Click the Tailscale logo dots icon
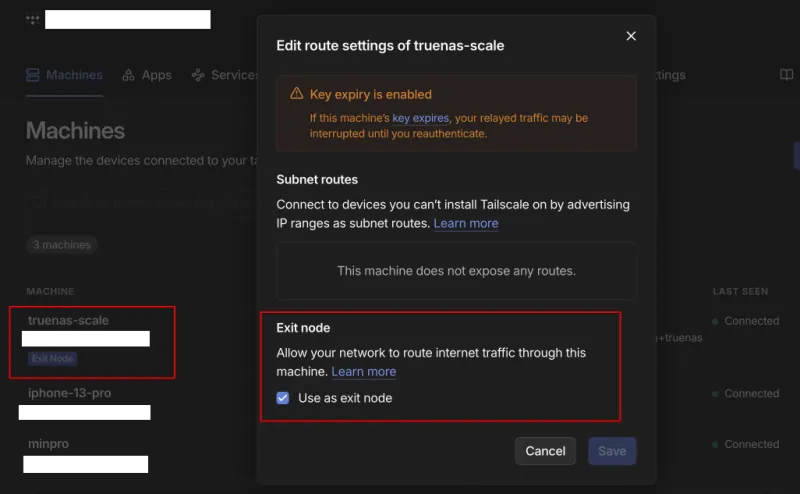800x494 pixels. (x=33, y=19)
